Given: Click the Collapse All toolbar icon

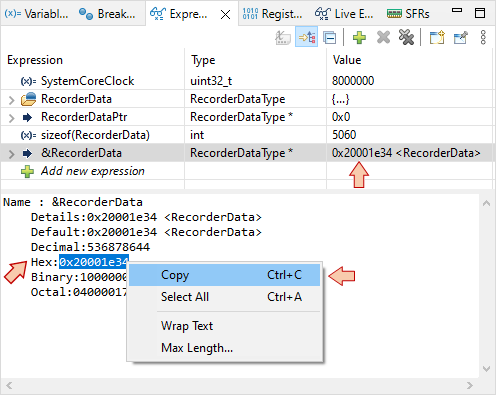Looking at the screenshot, I should (x=330, y=38).
